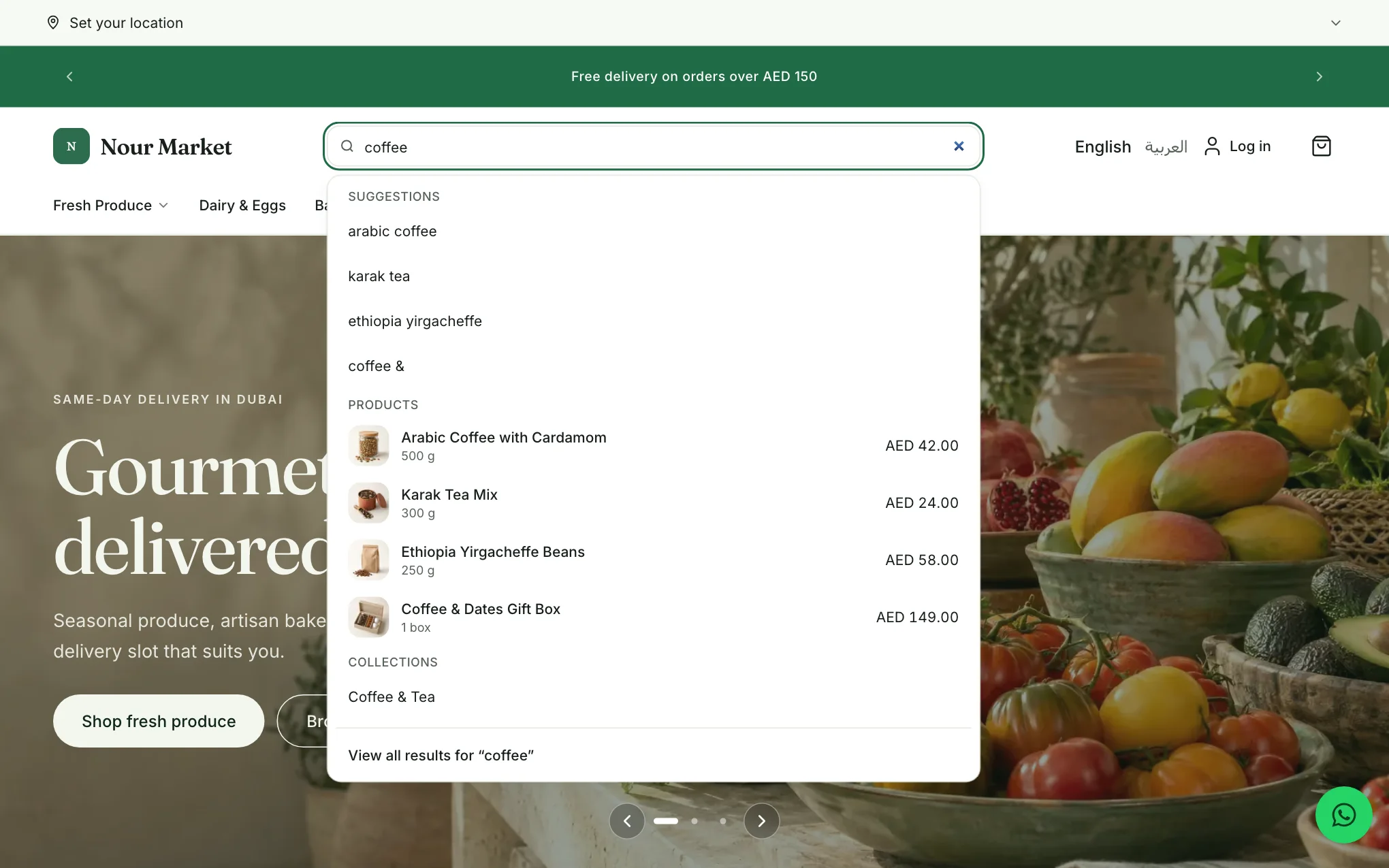
Task: Select the first slide indicator
Action: pyautogui.click(x=666, y=821)
